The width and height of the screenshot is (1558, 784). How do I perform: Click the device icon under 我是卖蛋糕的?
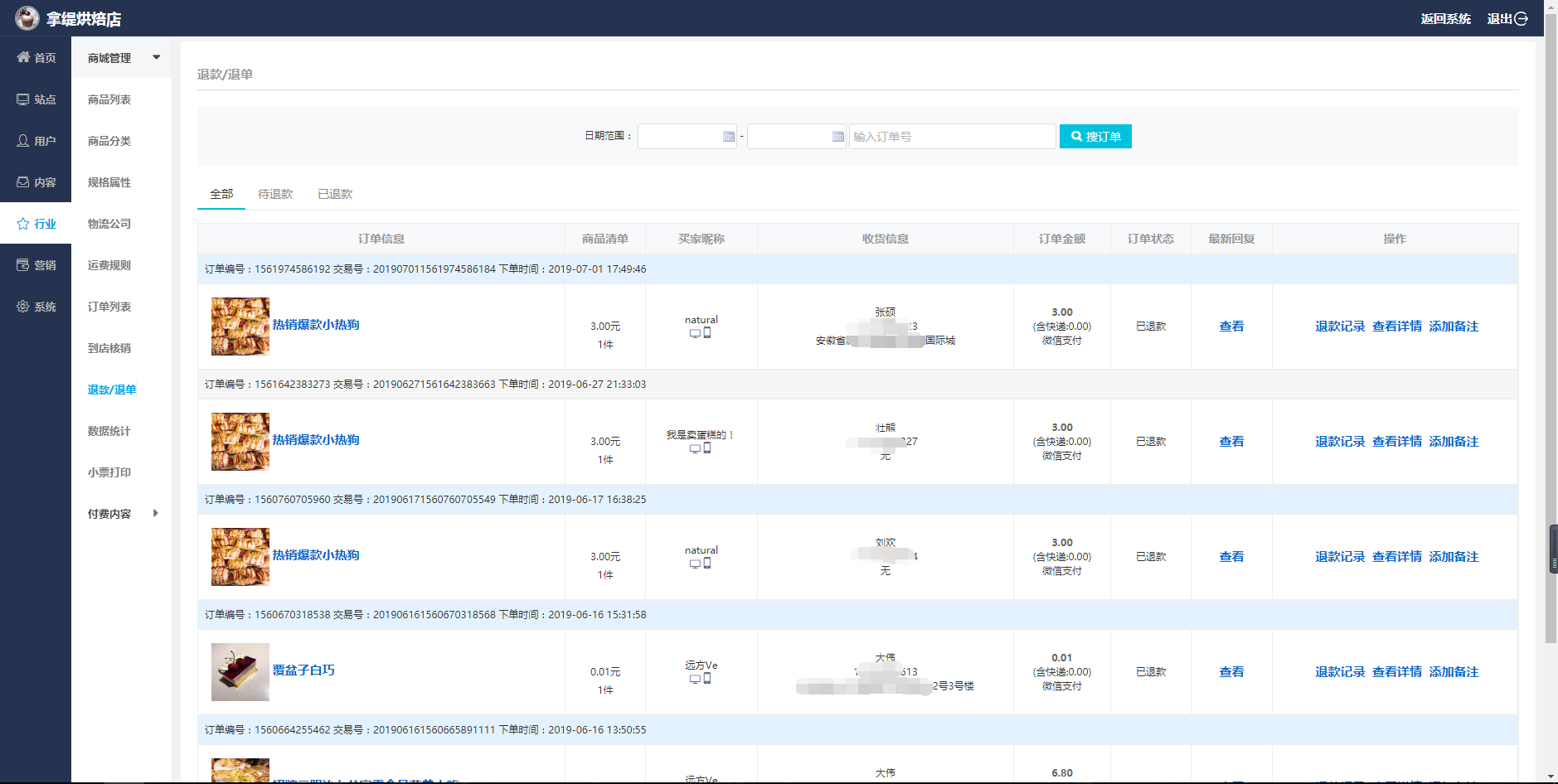pyautogui.click(x=701, y=448)
